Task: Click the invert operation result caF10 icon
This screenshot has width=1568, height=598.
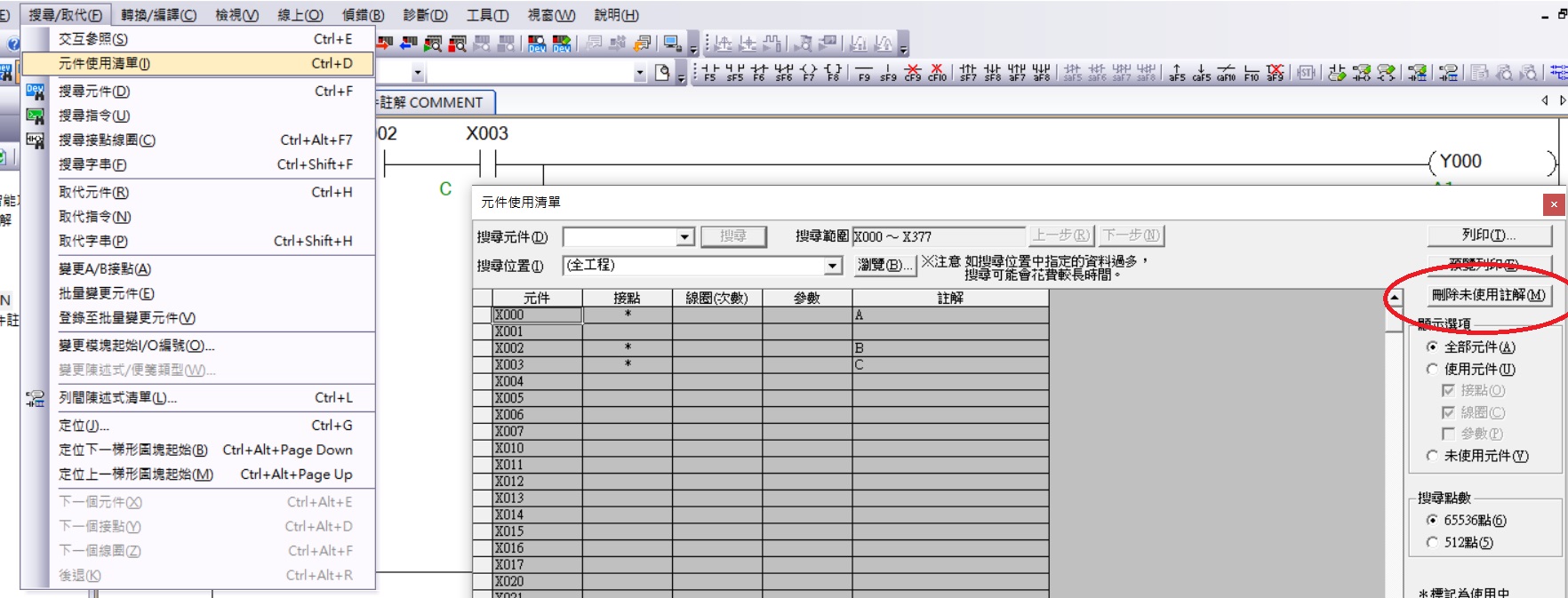Action: 1226,72
